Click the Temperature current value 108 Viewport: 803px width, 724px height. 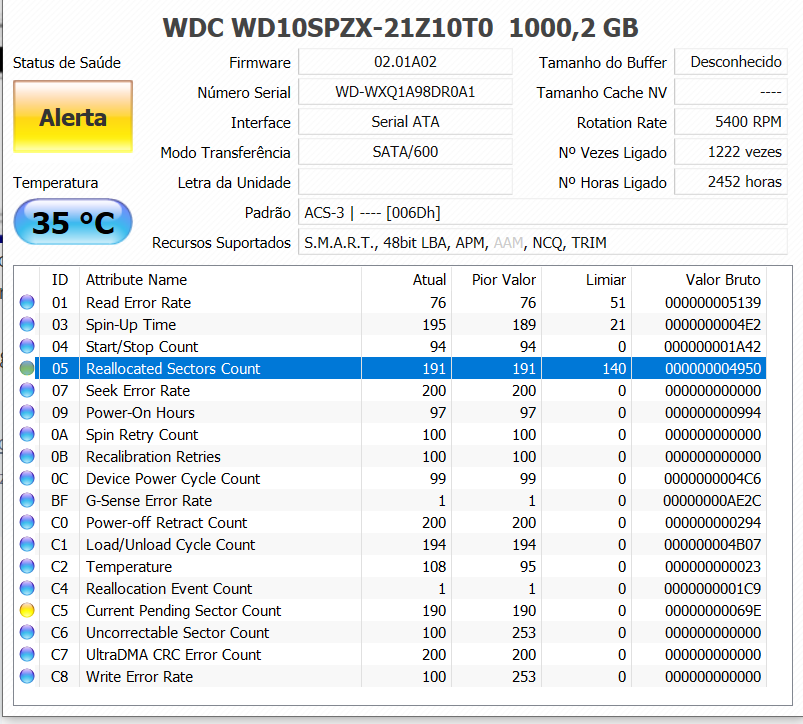click(434, 567)
